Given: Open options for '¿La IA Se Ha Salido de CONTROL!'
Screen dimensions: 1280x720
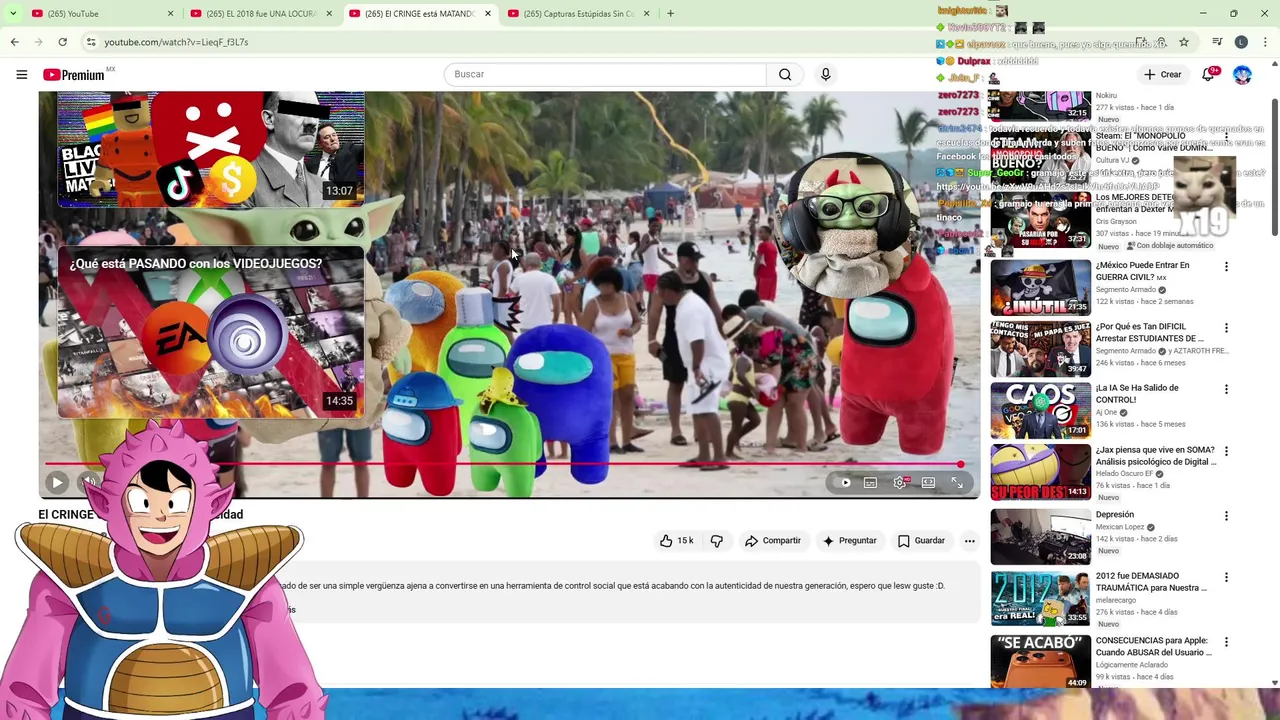Looking at the screenshot, I should click(1226, 390).
